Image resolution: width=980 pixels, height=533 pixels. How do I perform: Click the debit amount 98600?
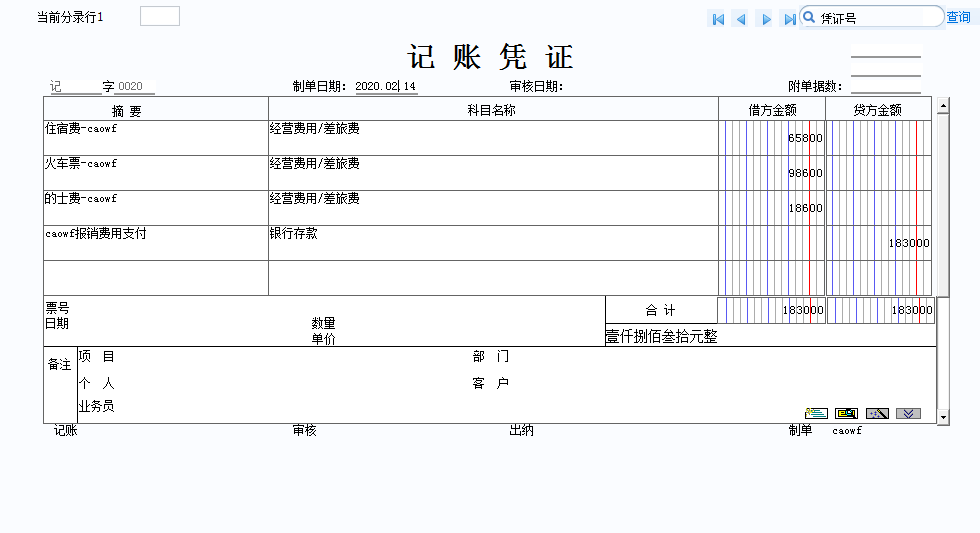[x=805, y=173]
